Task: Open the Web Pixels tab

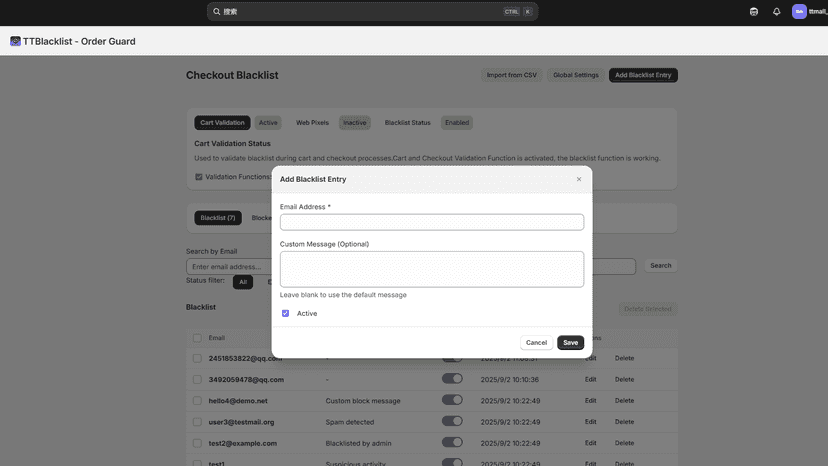Action: pyautogui.click(x=312, y=123)
